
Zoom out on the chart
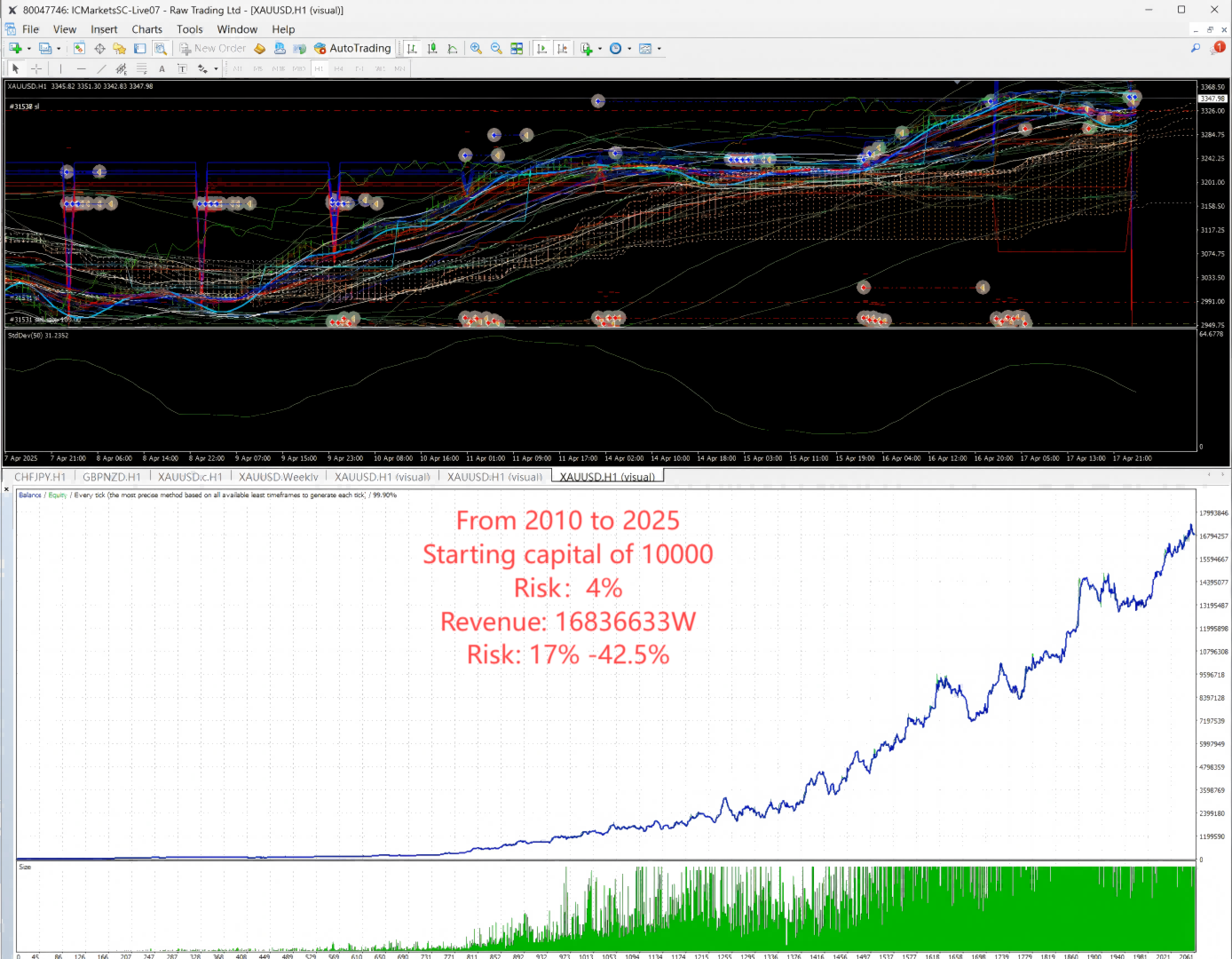pyautogui.click(x=496, y=49)
